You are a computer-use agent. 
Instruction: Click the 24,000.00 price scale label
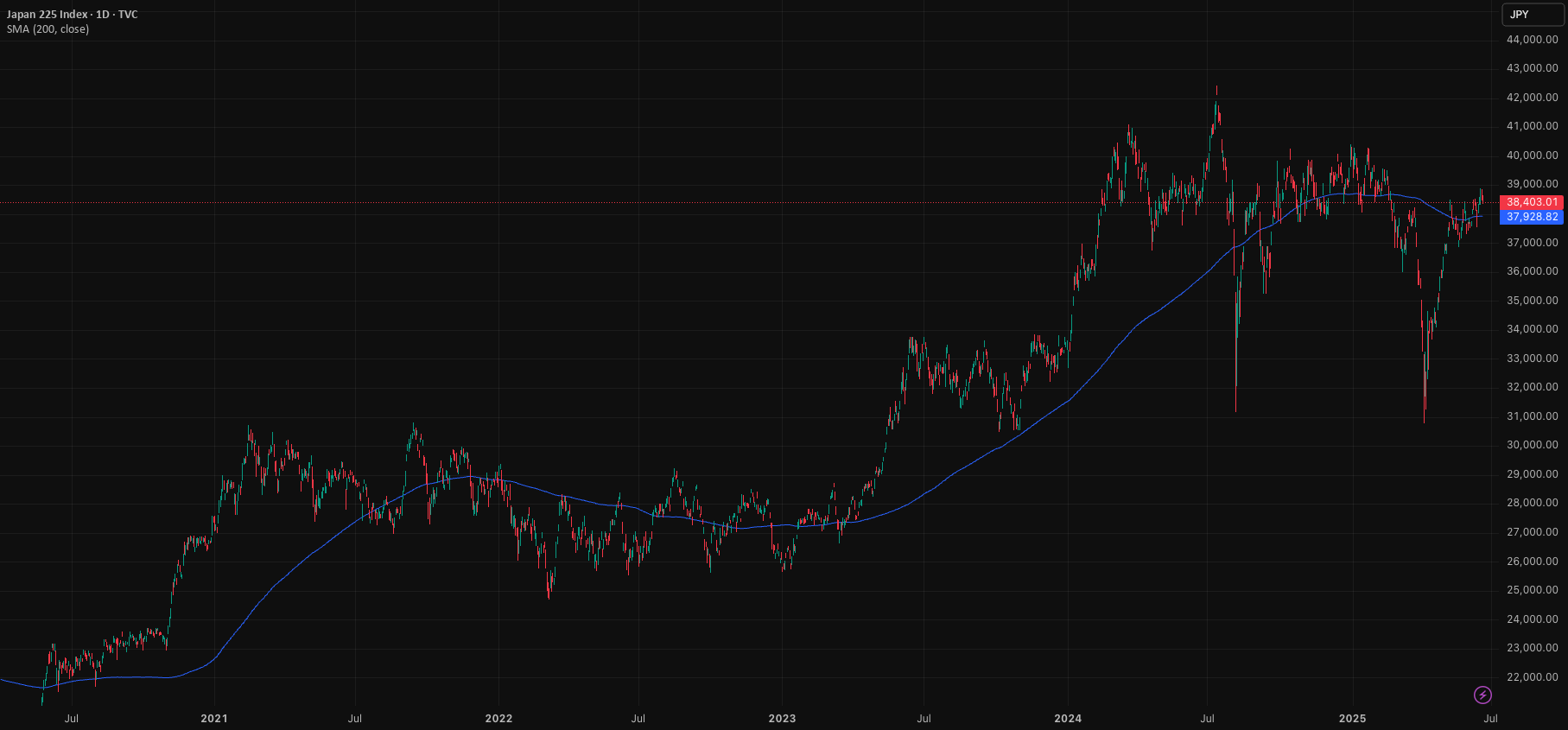point(1533,619)
